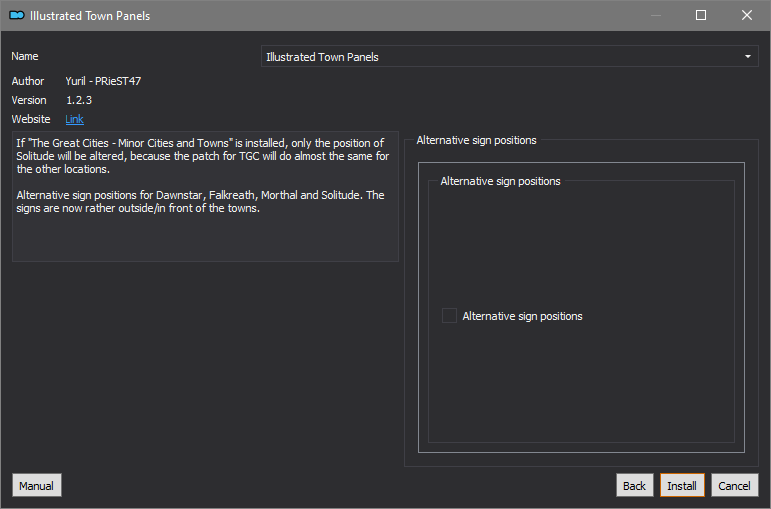Open the Website link

point(74,119)
